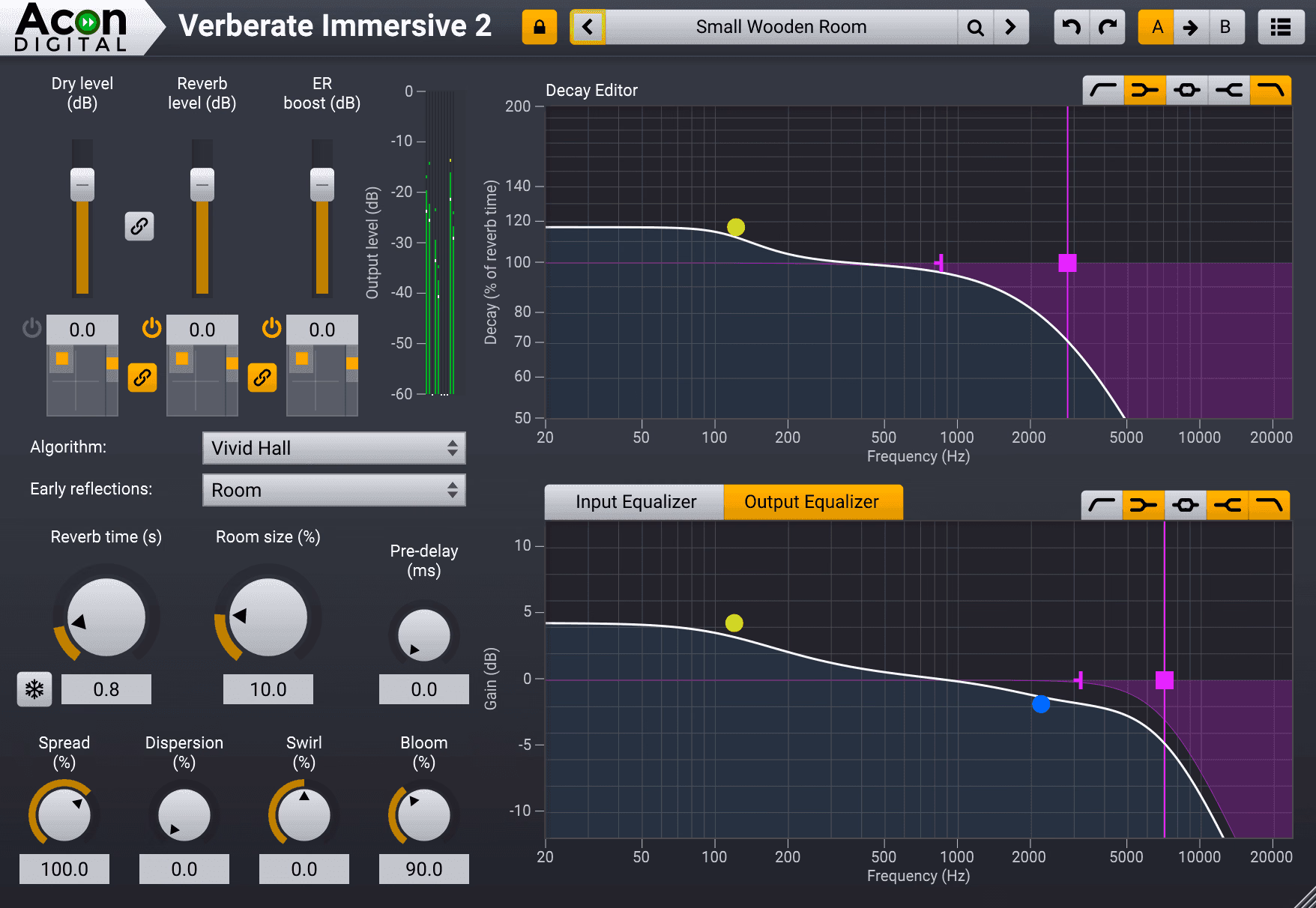The width and height of the screenshot is (1316, 908).
Task: Click the Dry level slider handle
Action: coord(82,184)
